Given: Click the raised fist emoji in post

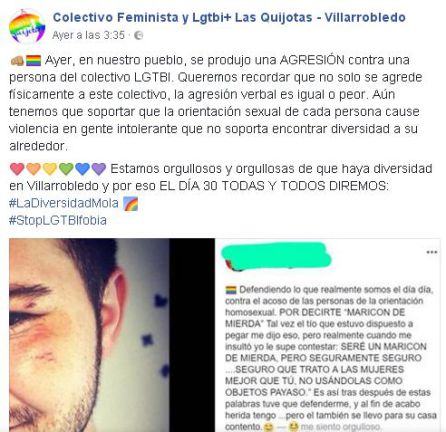Looking at the screenshot, I should tap(17, 61).
